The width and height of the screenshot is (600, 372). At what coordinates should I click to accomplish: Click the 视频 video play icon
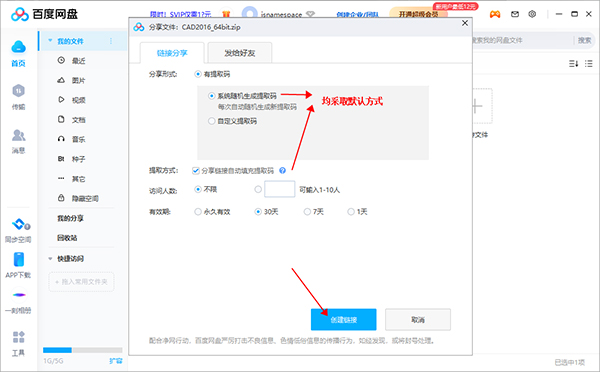pyautogui.click(x=61, y=100)
